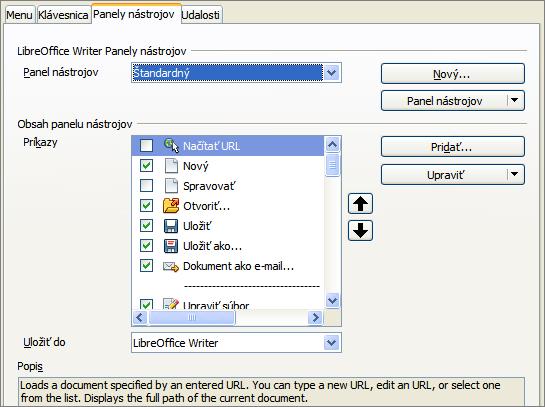Screen dimensions: 545x407
Task: Select the Načítať URL list row text
Action: [x=211, y=146]
